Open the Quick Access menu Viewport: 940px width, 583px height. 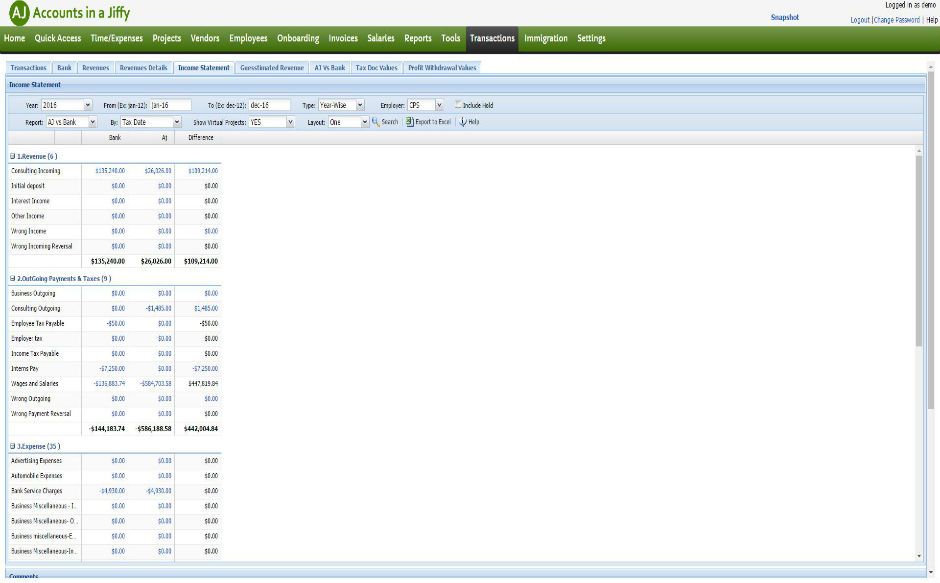(x=58, y=38)
